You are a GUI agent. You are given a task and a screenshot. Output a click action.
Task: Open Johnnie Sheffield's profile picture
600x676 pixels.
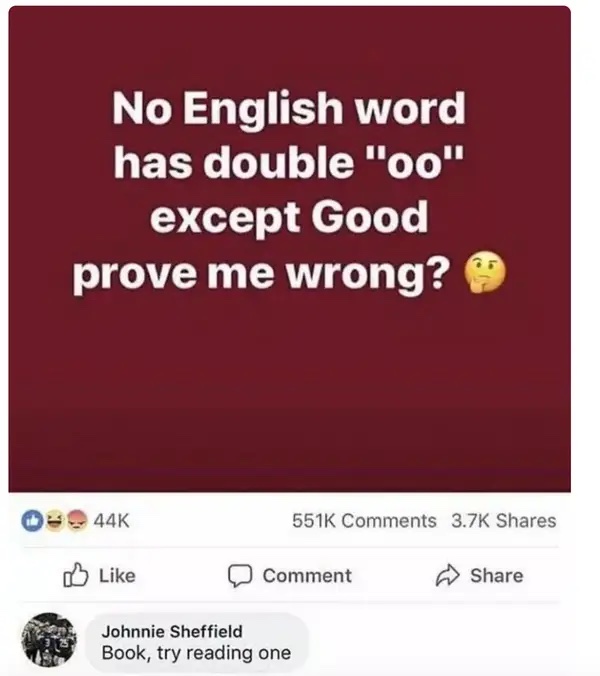[x=49, y=640]
